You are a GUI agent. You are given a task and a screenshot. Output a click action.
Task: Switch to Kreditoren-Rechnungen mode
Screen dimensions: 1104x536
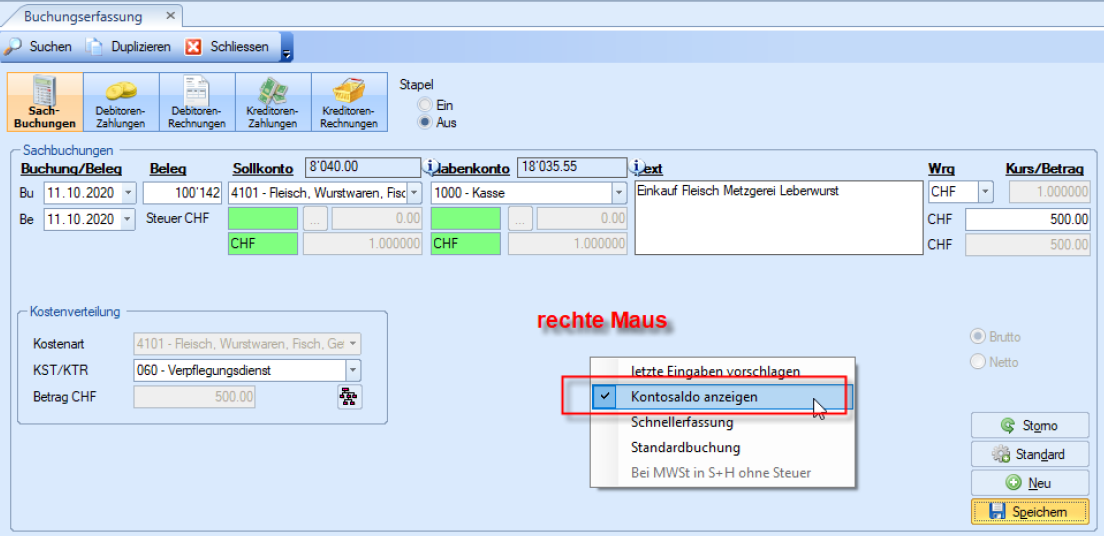coord(349,102)
